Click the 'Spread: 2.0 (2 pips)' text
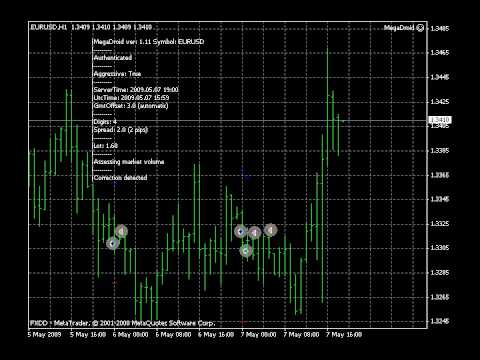Image resolution: width=480 pixels, height=360 pixels. 121,130
